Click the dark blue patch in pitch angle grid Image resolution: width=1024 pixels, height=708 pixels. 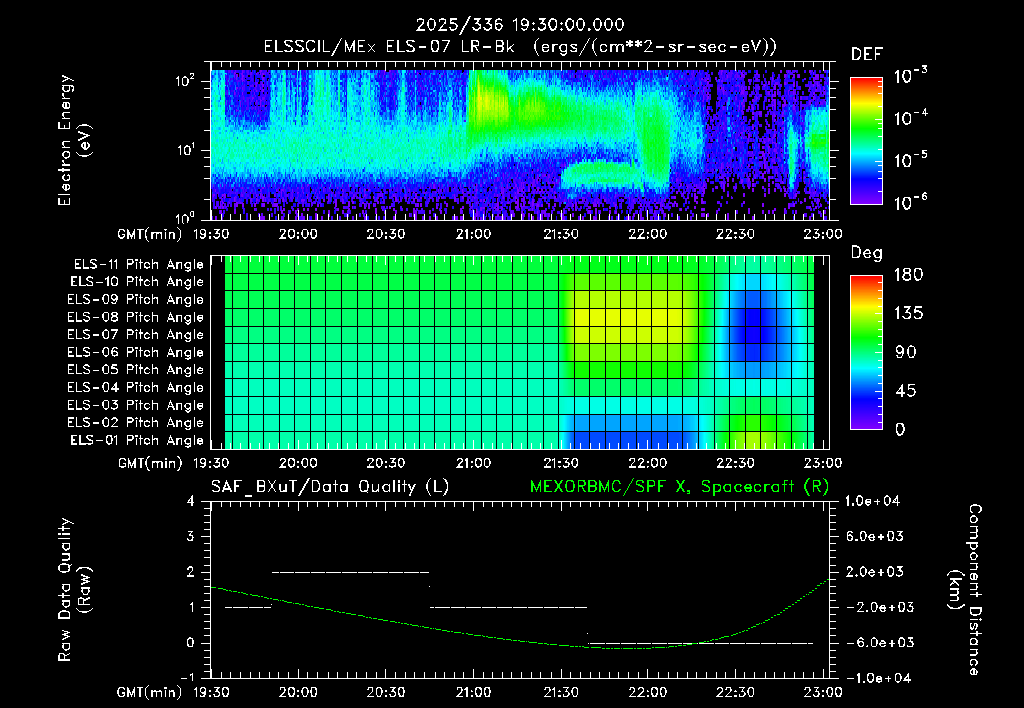(752, 325)
